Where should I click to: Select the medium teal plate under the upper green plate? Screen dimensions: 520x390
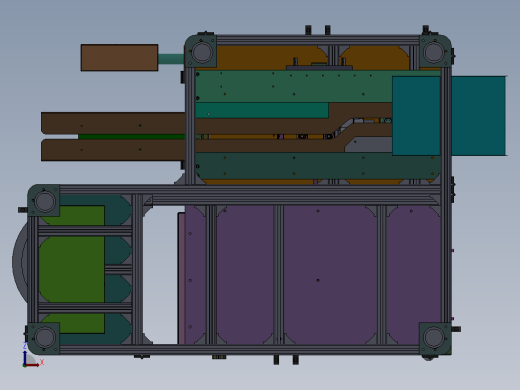click(262, 110)
